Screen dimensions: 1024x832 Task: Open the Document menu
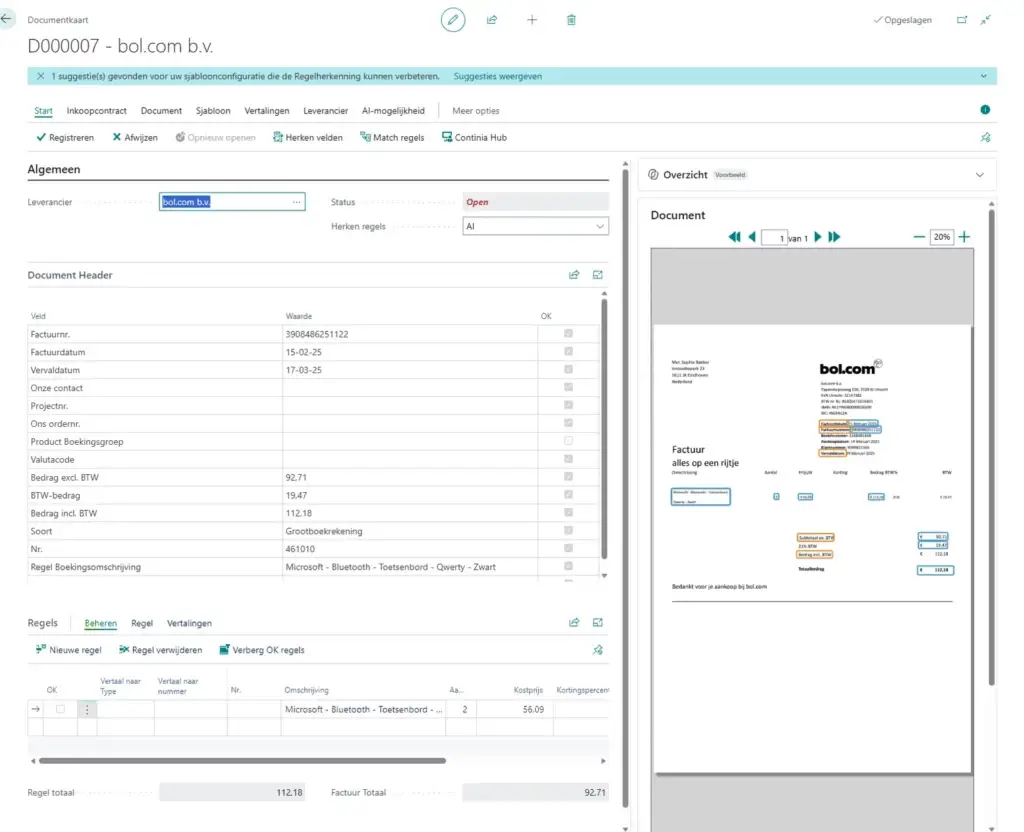click(161, 110)
